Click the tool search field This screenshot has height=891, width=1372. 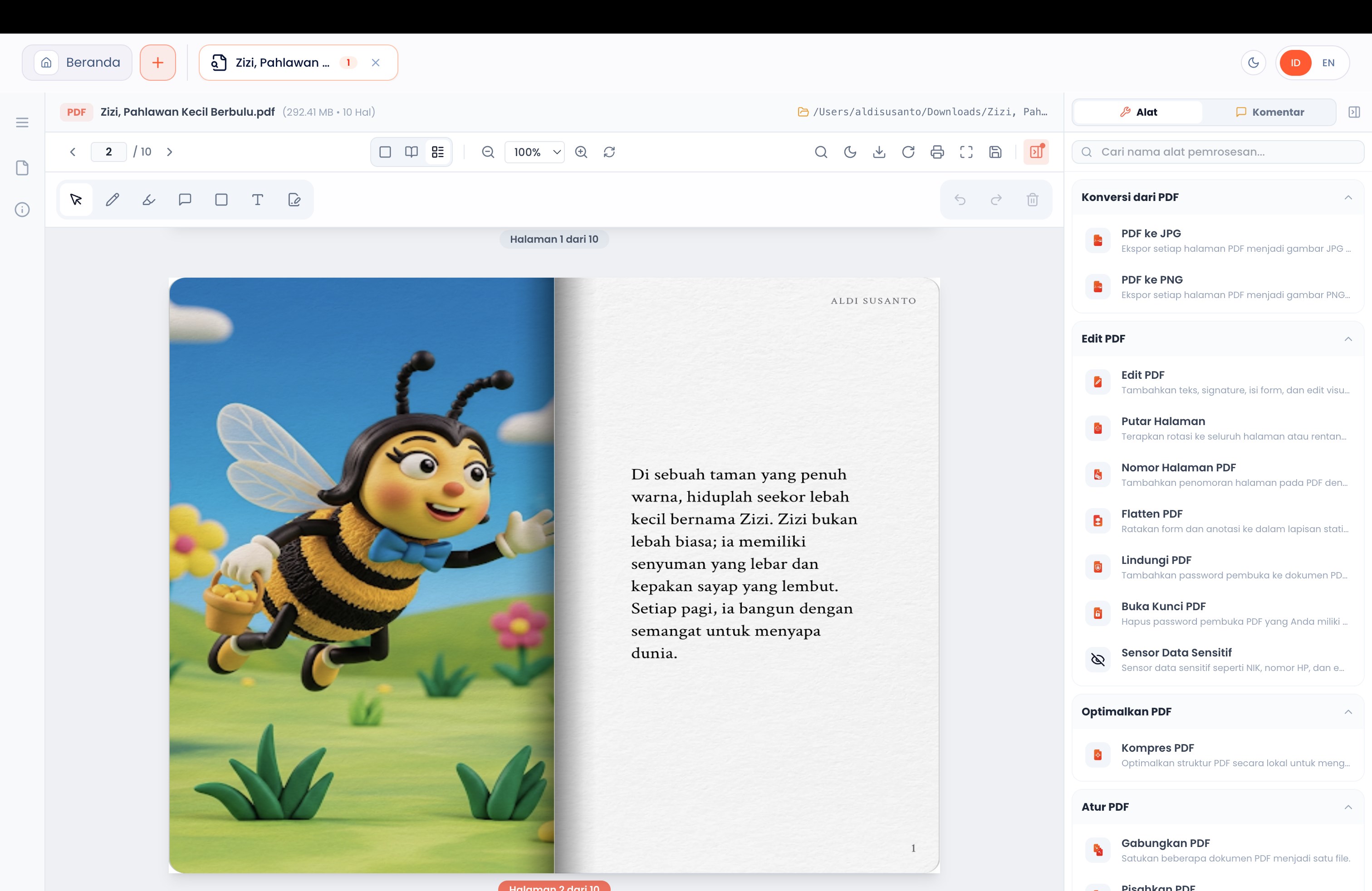point(1217,152)
